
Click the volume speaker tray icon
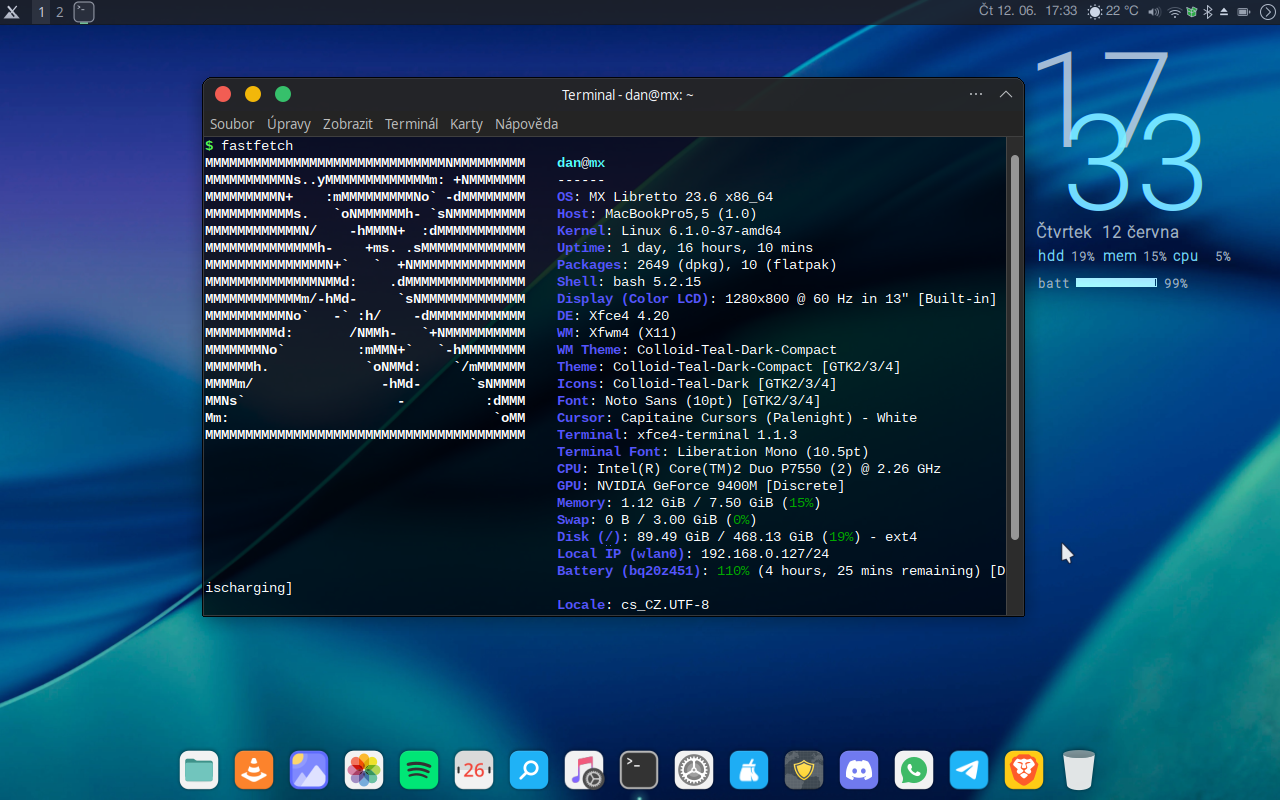1154,12
